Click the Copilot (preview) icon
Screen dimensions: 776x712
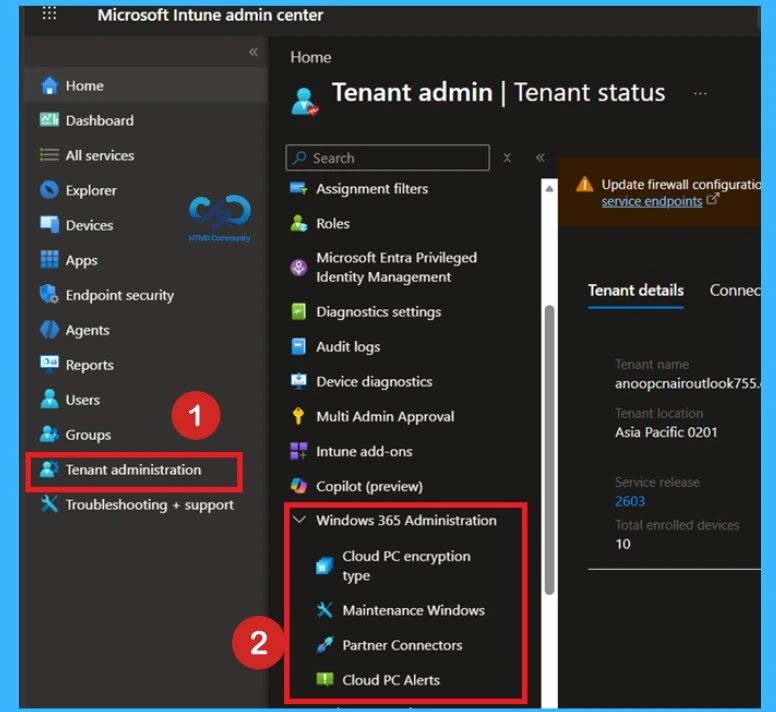(299, 486)
